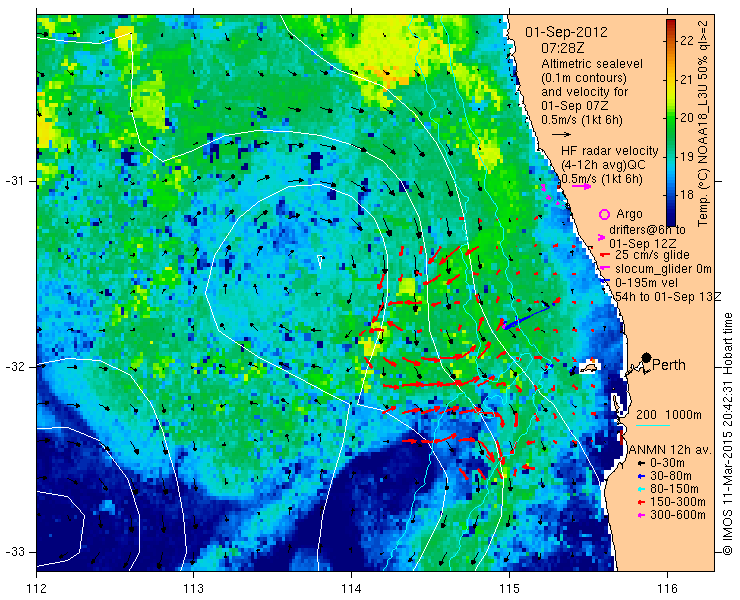The height and width of the screenshot is (600, 740).
Task: Click the 114 longitude axis label
Action: (x=351, y=589)
